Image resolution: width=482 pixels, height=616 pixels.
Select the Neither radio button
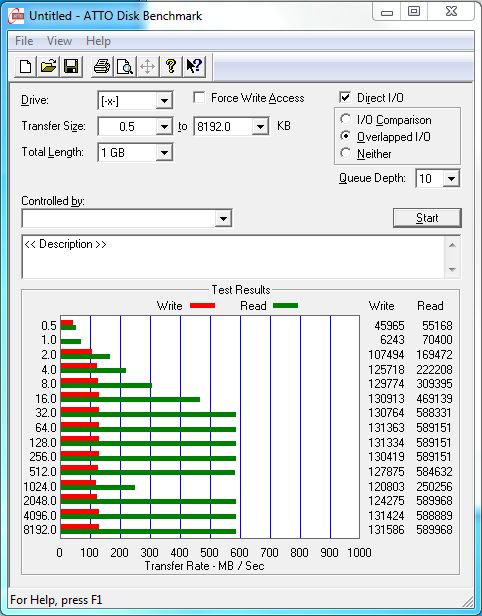click(345, 153)
